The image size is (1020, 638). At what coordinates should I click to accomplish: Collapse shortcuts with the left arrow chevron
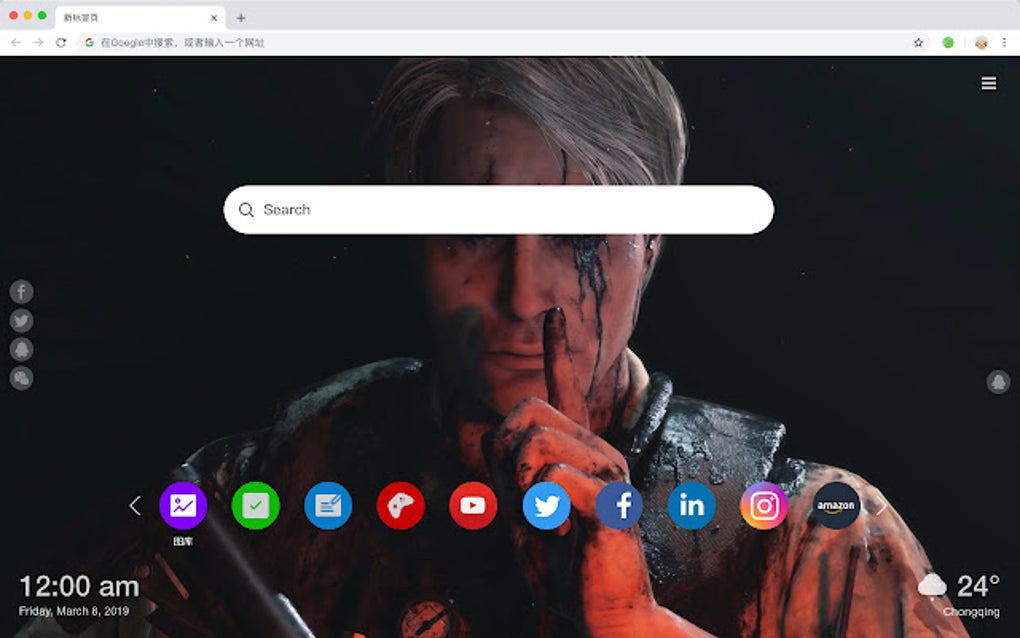(135, 506)
